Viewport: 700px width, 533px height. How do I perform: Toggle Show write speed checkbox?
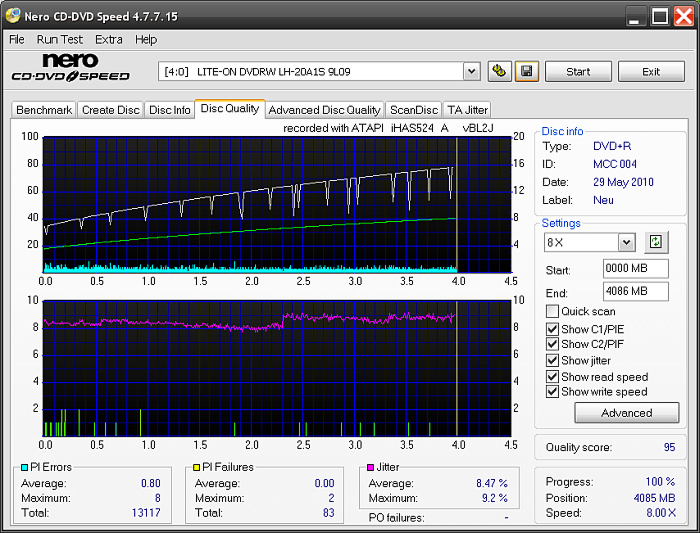click(x=553, y=392)
